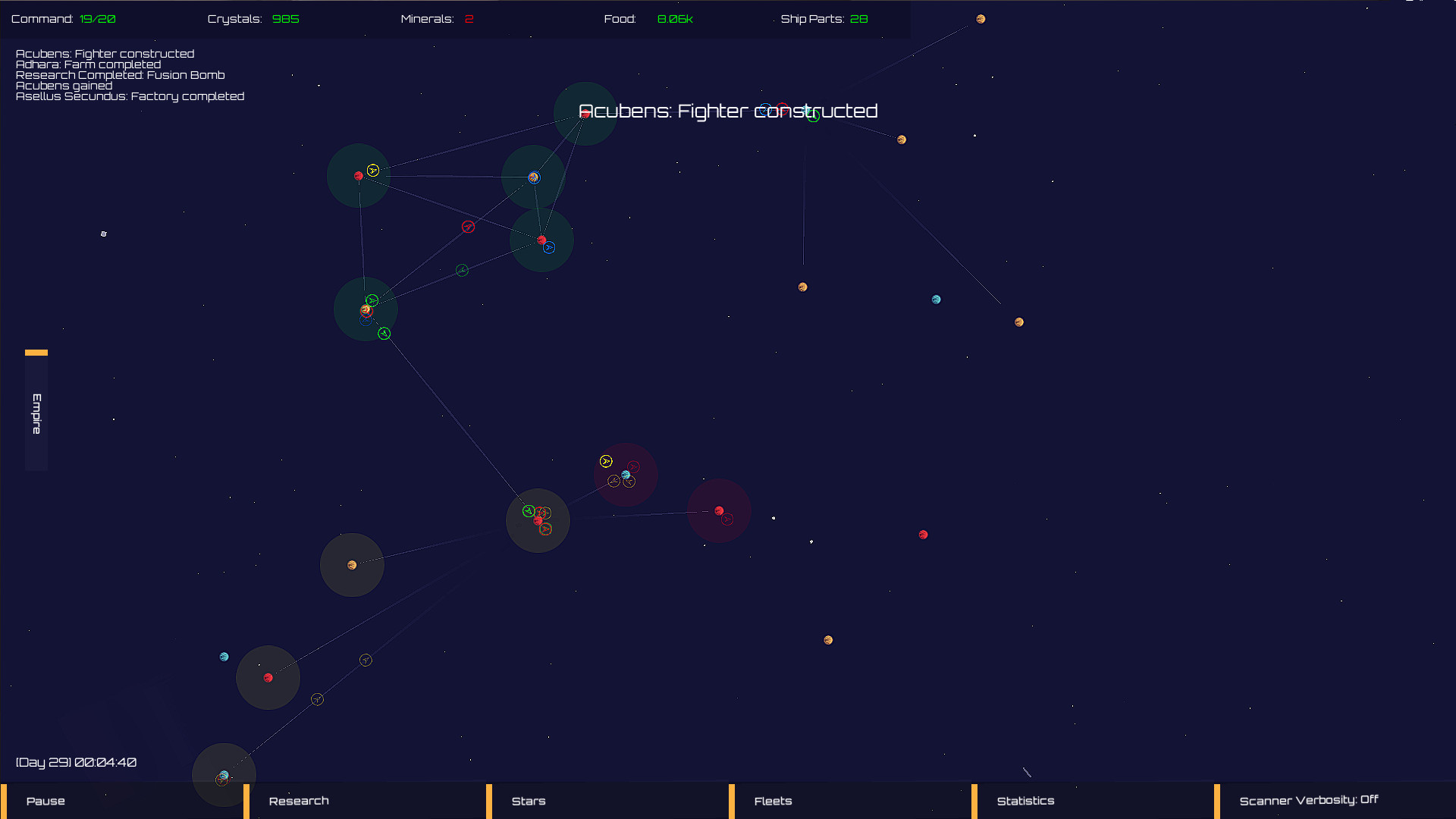Screen dimensions: 1456x819
Task: Select red star behind the banner's letter A
Action: coord(585,114)
